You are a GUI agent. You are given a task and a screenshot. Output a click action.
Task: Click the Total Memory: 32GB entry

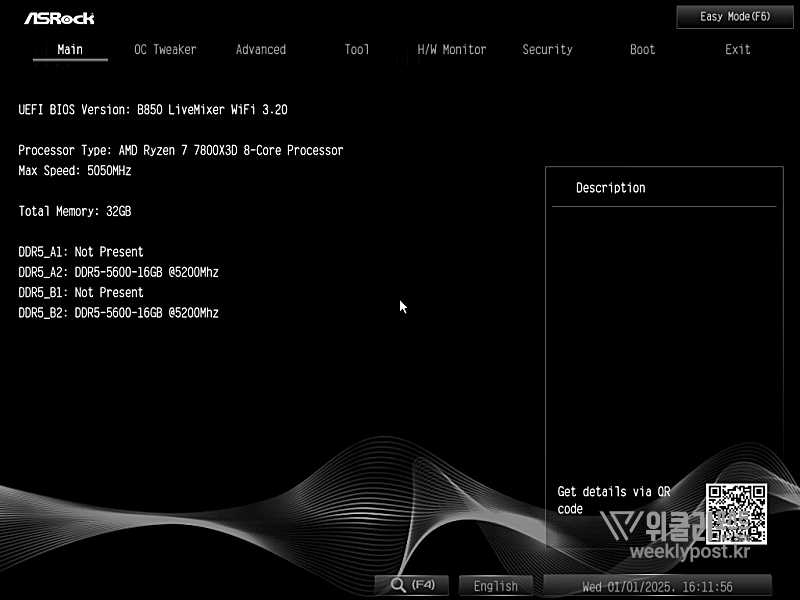click(x=74, y=211)
